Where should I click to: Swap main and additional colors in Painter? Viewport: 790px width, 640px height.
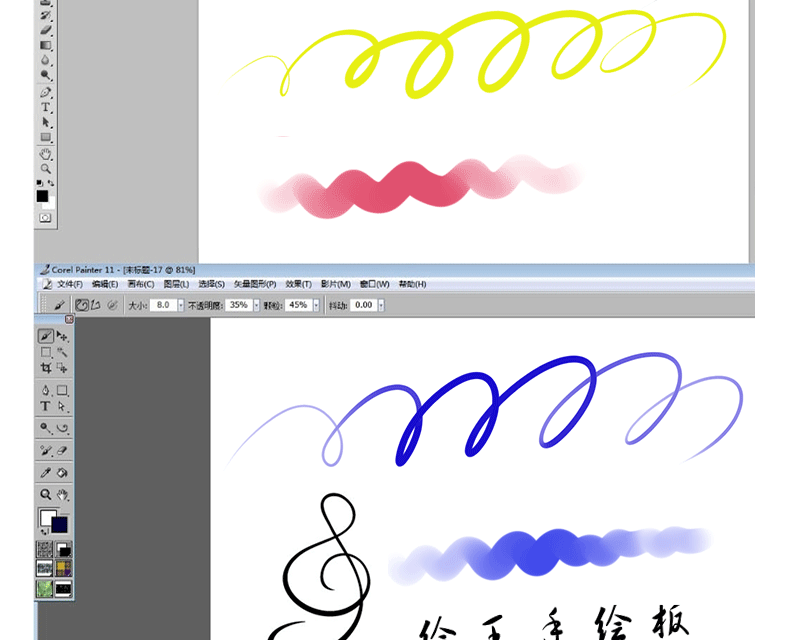(44, 531)
